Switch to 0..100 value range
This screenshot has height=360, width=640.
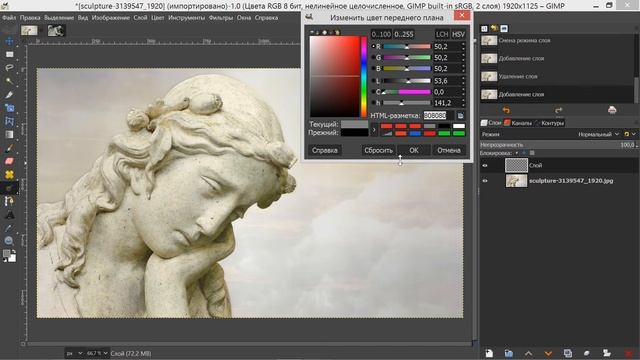click(x=381, y=34)
